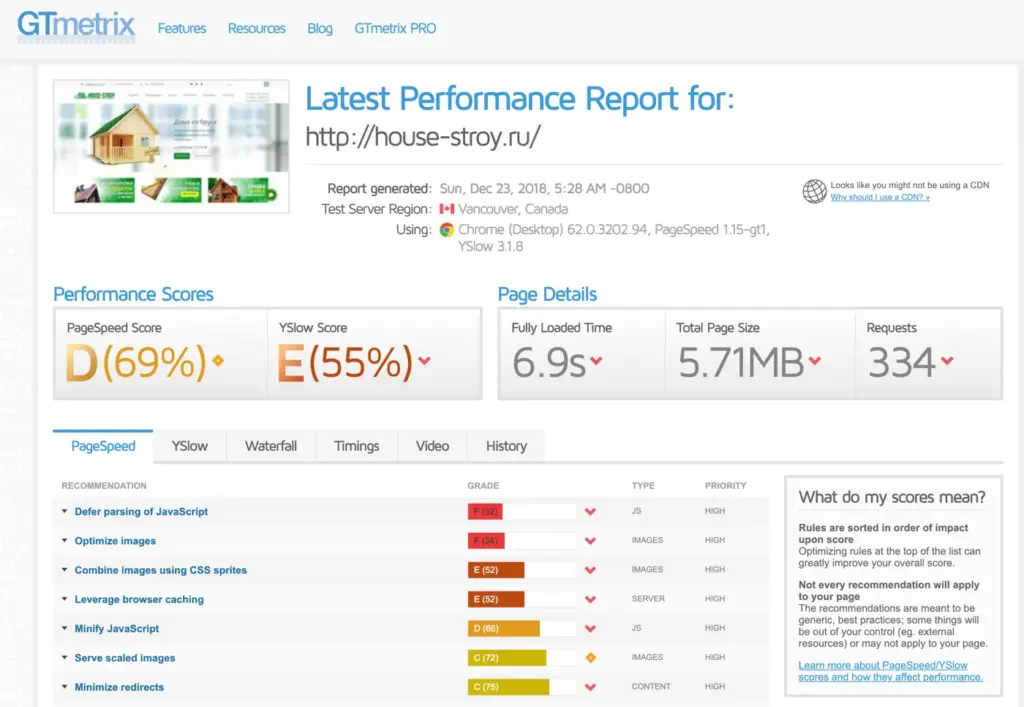Expand Minimize redirects disclosure triangle
Viewport: 1024px width, 707px height.
65,686
